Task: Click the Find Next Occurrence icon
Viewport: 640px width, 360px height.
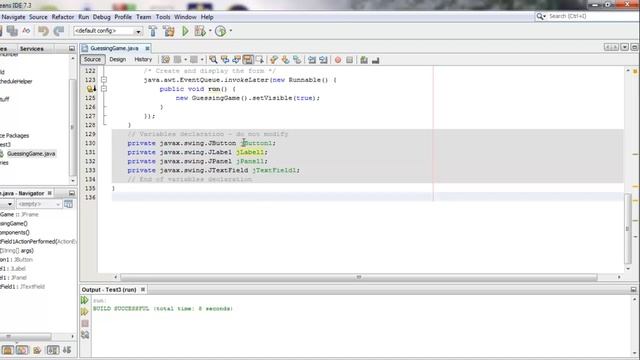Action: pyautogui.click(x=236, y=60)
